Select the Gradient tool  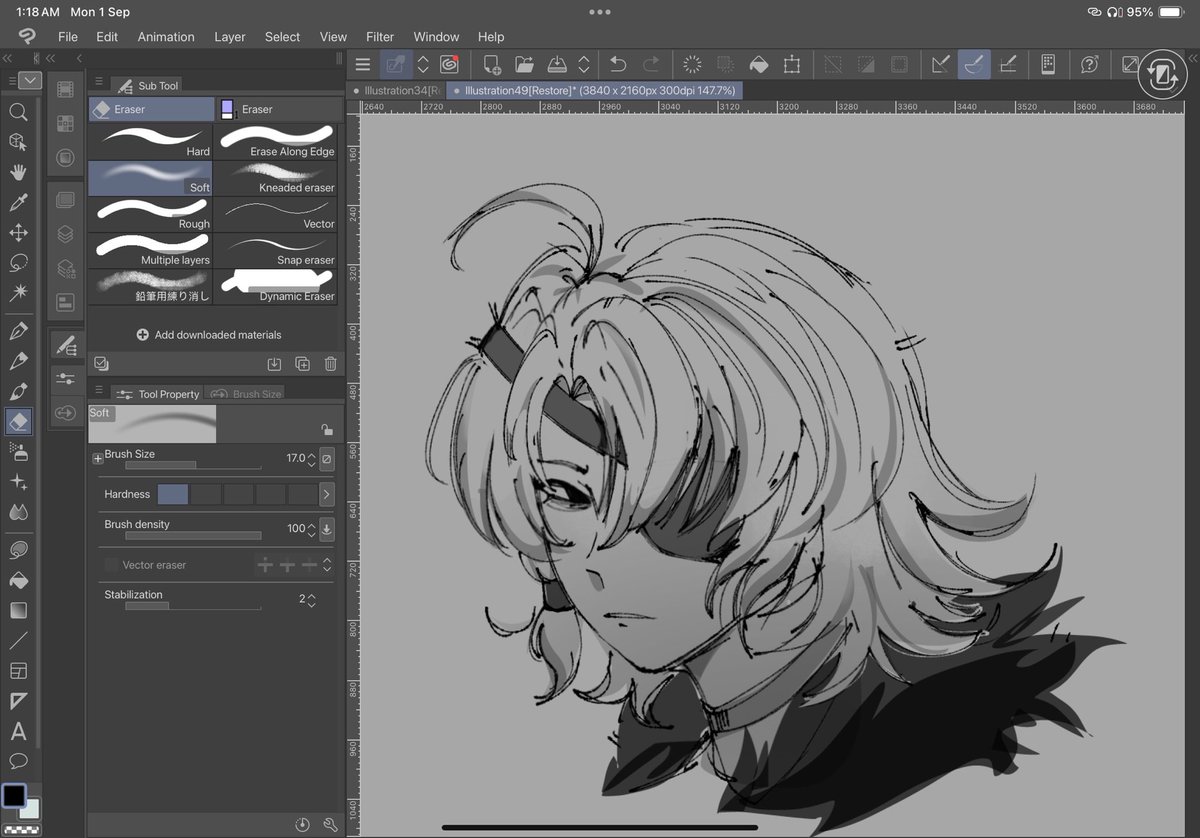pyautogui.click(x=18, y=610)
